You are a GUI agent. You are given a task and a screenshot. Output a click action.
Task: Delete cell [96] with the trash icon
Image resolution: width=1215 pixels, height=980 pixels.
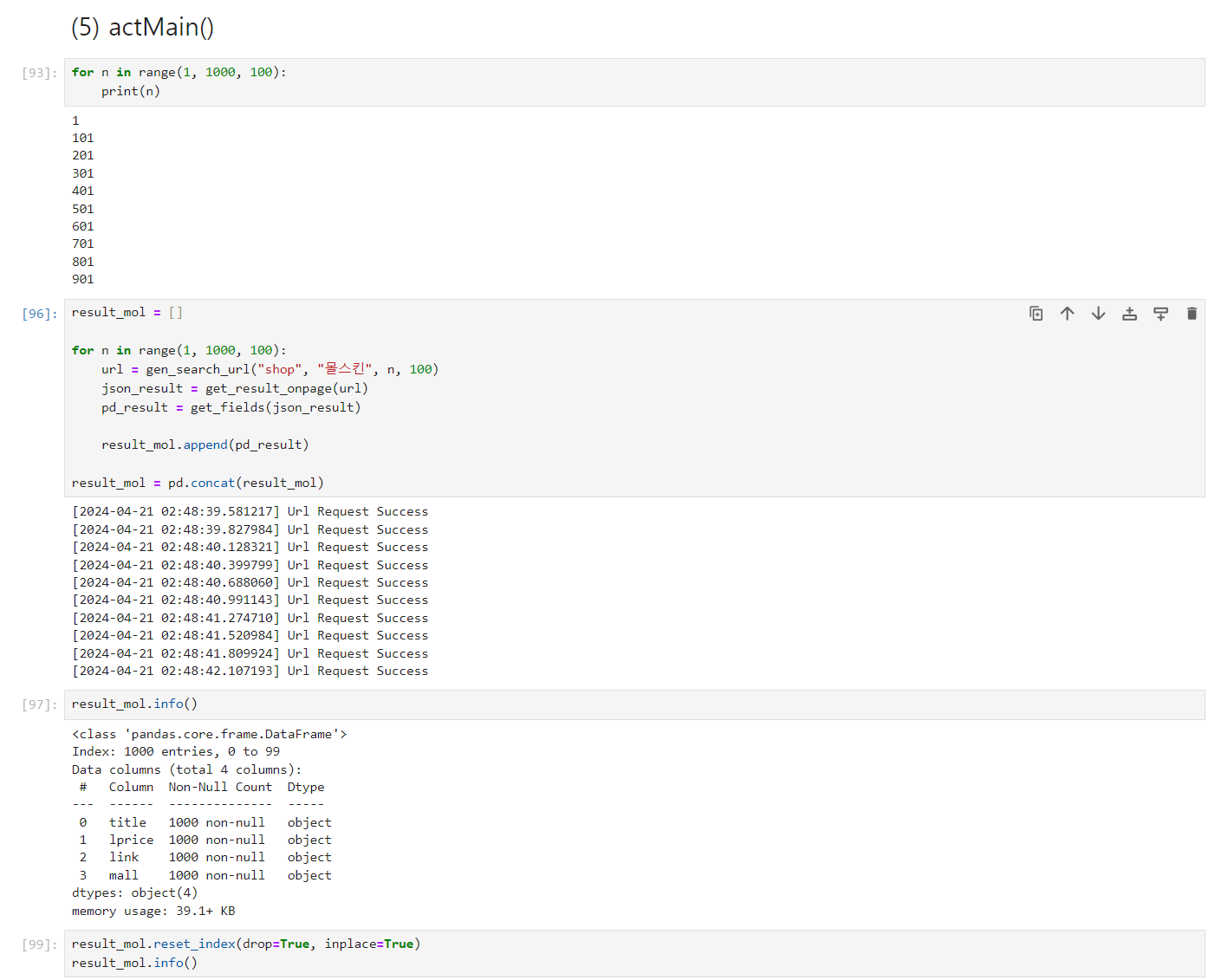click(1192, 314)
